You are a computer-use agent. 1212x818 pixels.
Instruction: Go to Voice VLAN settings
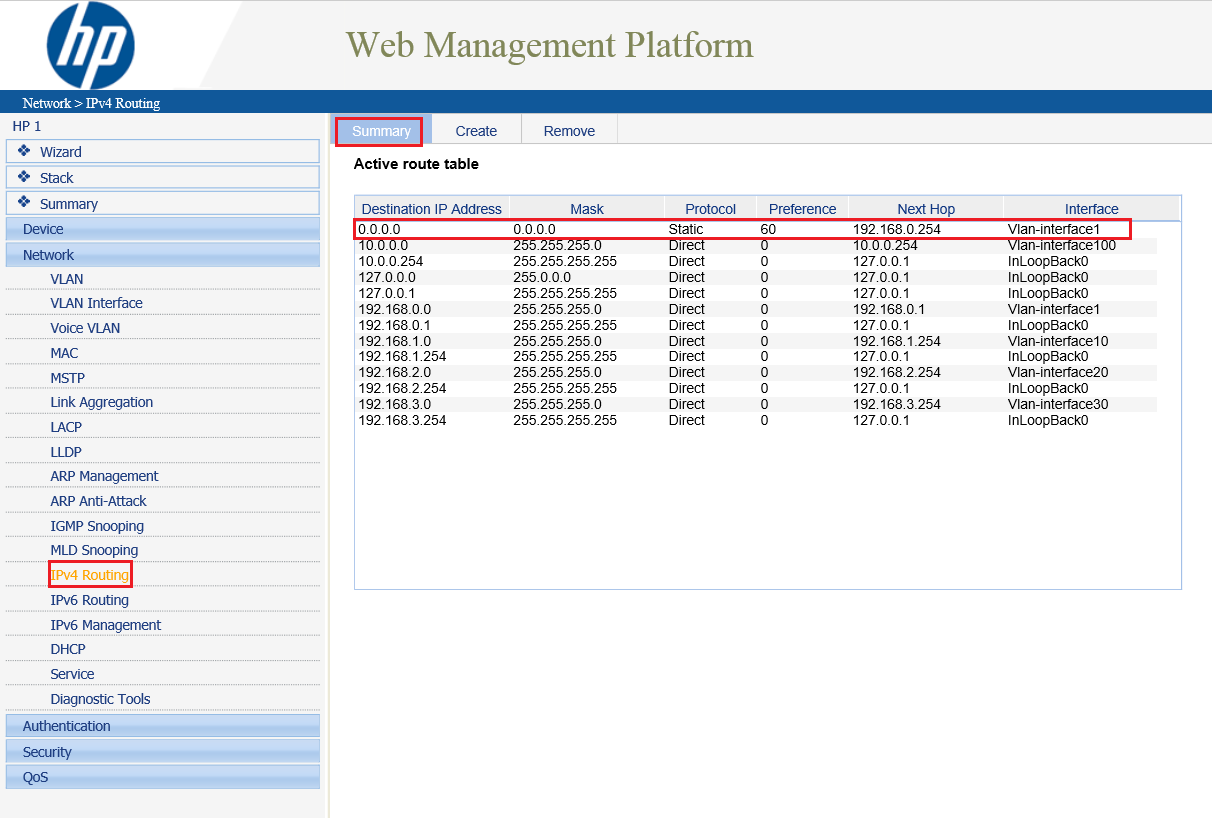pos(85,328)
